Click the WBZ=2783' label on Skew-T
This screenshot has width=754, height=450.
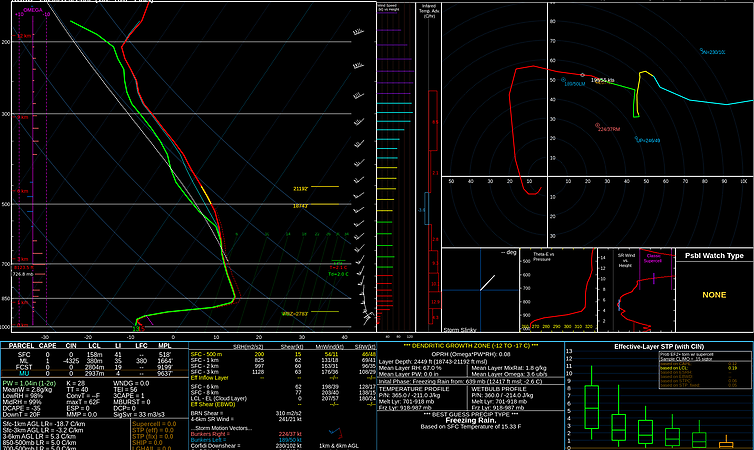click(x=294, y=314)
